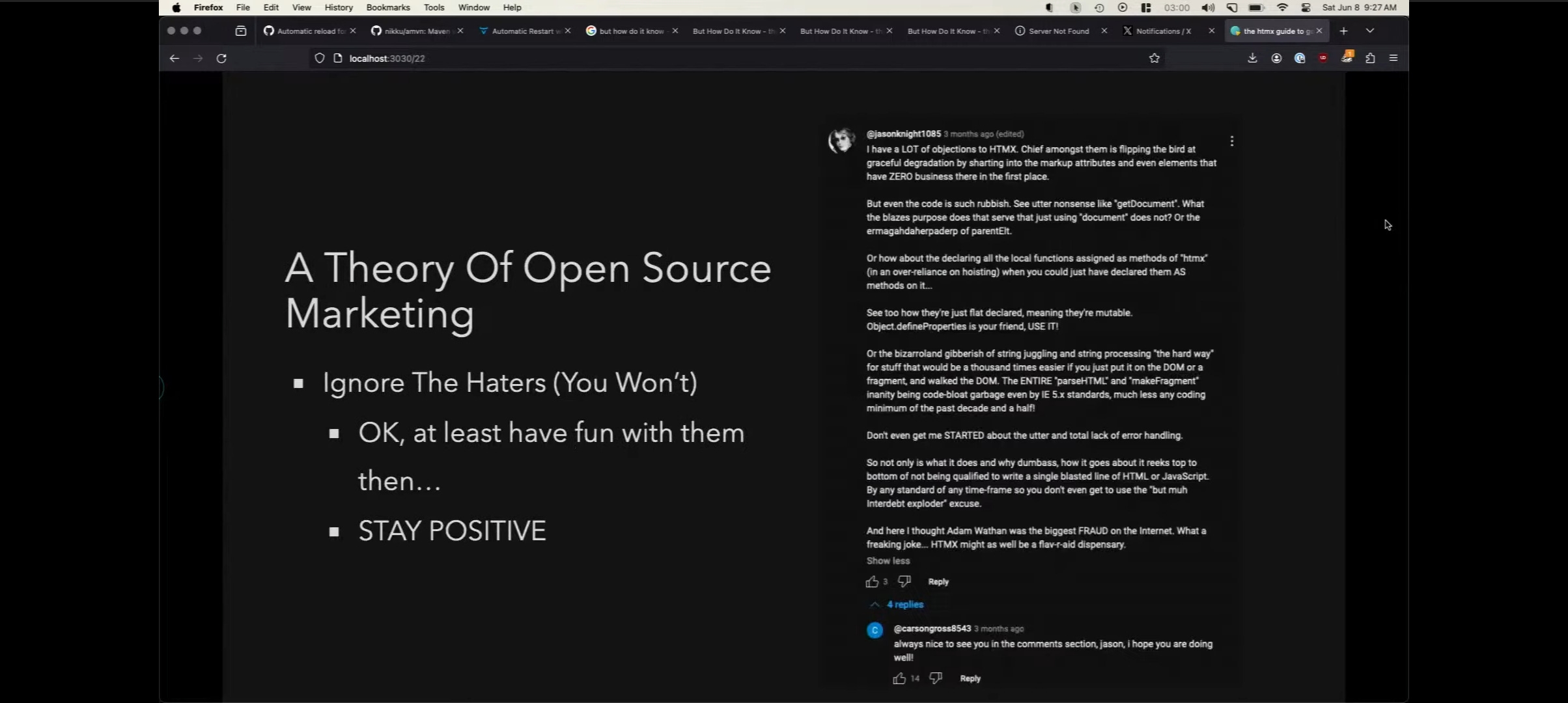Image resolution: width=1568 pixels, height=703 pixels.
Task: Click the shield tracking protection icon
Action: click(319, 59)
